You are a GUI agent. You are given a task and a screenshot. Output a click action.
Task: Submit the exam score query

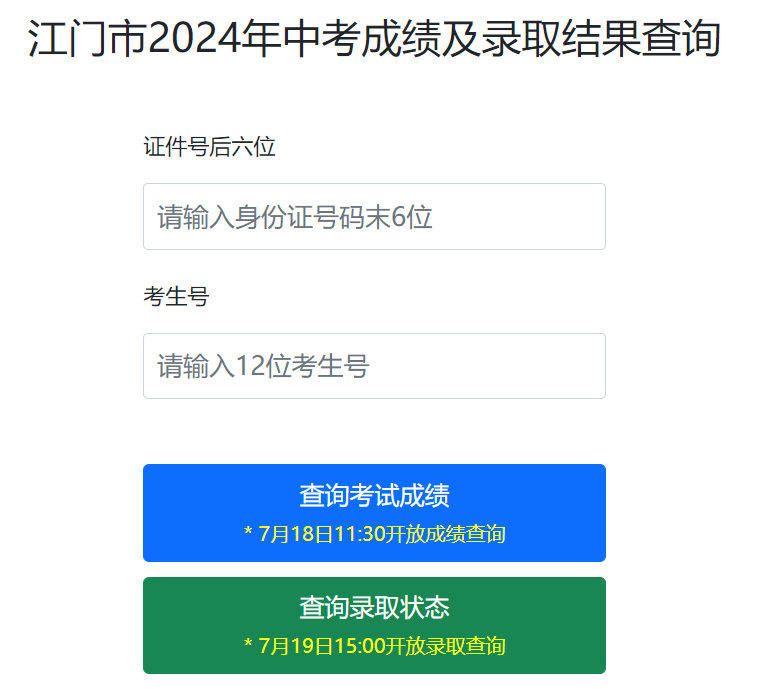374,512
